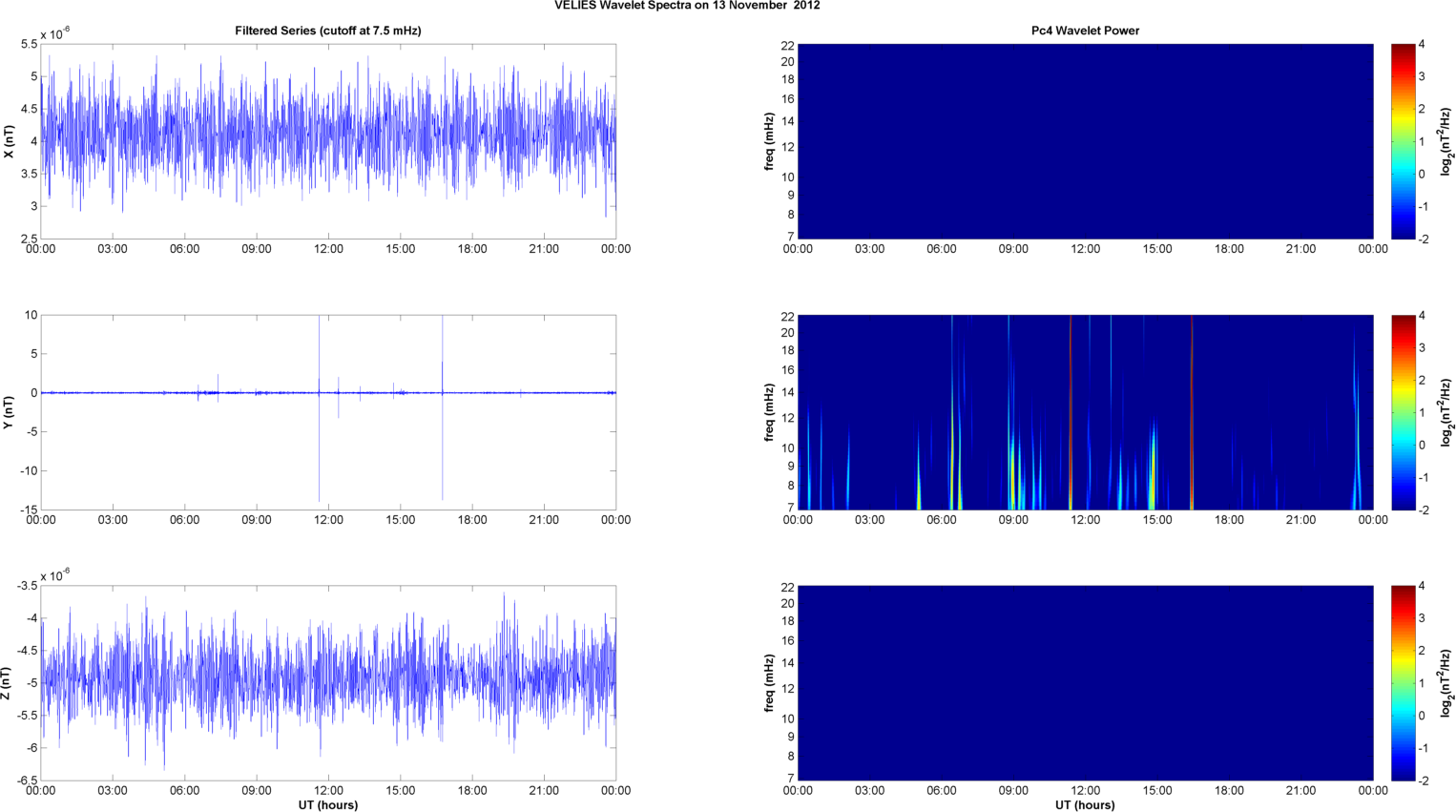Image resolution: width=1456 pixels, height=812 pixels.
Task: Click the bottom wavelet plot's colorbar
Action: tap(1403, 683)
